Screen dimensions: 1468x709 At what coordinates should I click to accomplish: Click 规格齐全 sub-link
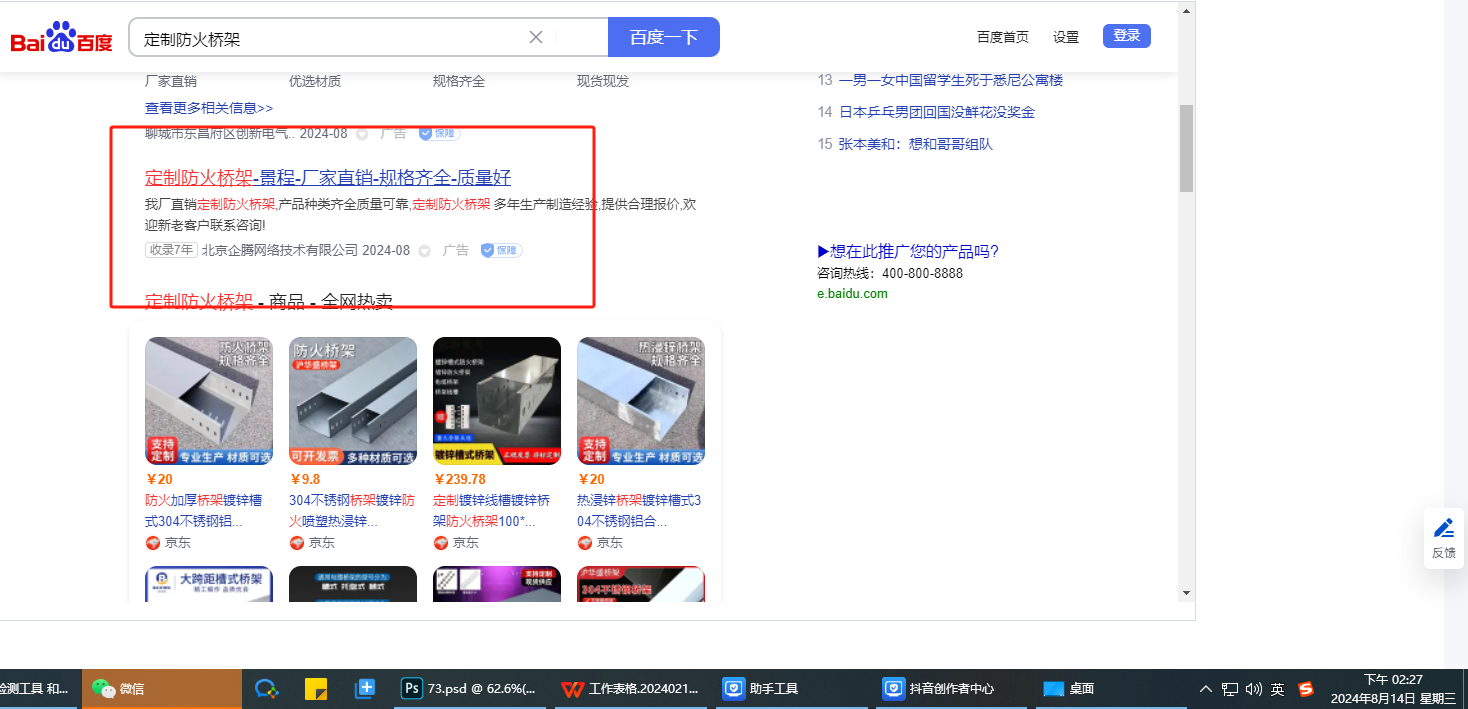tap(459, 81)
